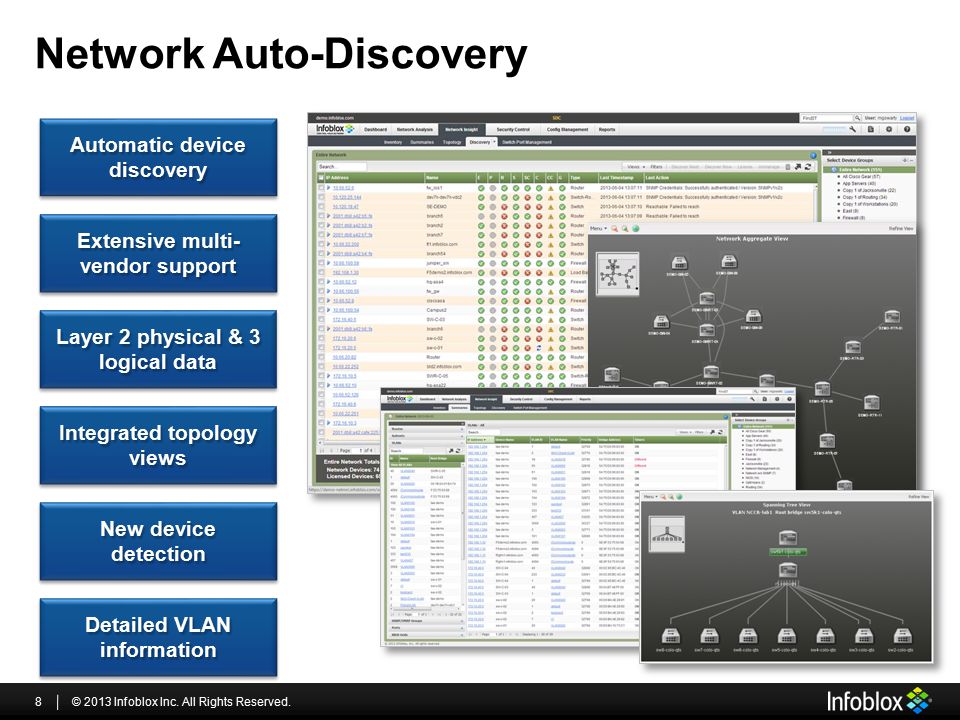Click the 'Integrated topology views' blue box
Viewport: 960px width, 720px height.
pyautogui.click(x=158, y=446)
